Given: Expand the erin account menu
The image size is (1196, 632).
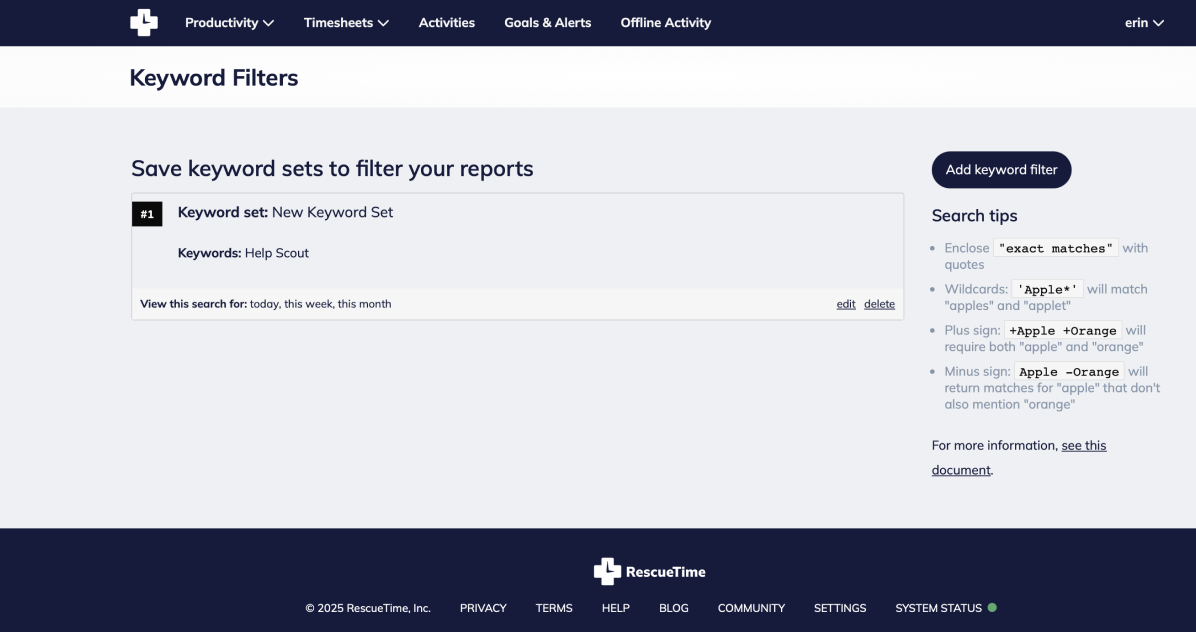Looking at the screenshot, I should point(1144,22).
